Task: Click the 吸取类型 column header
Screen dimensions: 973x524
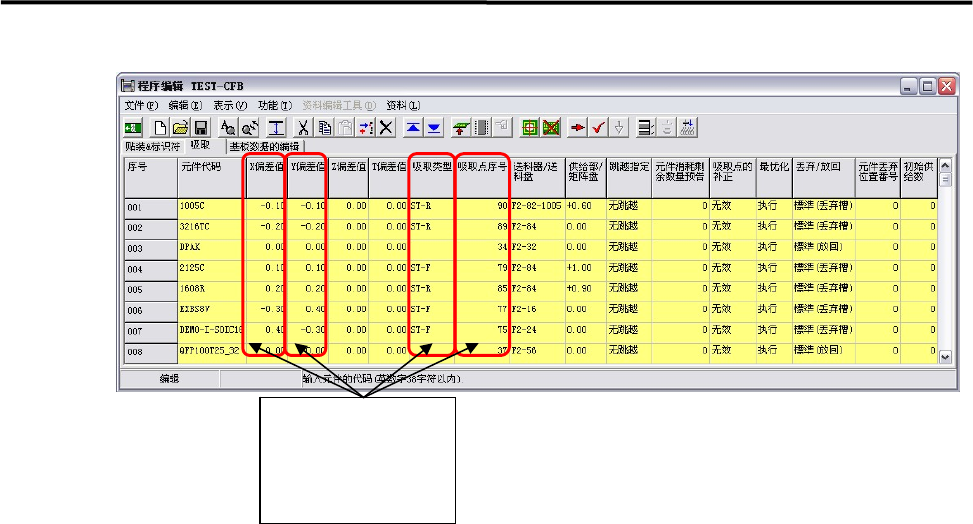Action: (x=432, y=168)
